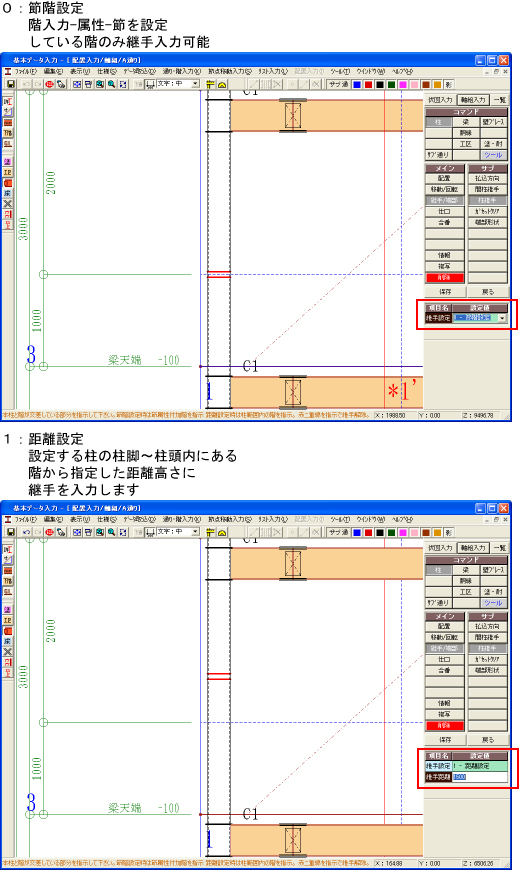Toggle the 影 shadow button in upper window toolbar

tap(449, 84)
